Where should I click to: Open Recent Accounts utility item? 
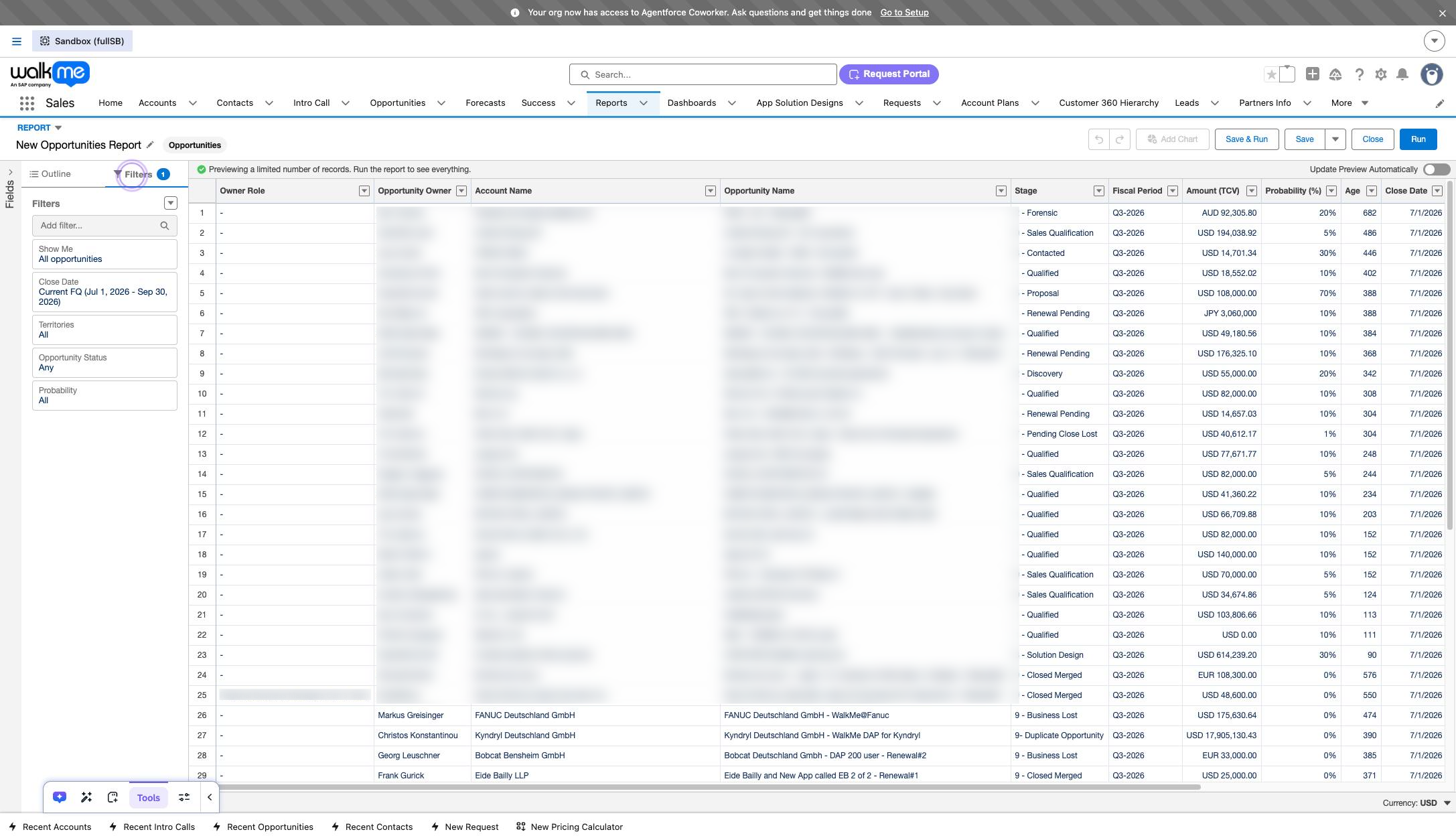point(50,827)
